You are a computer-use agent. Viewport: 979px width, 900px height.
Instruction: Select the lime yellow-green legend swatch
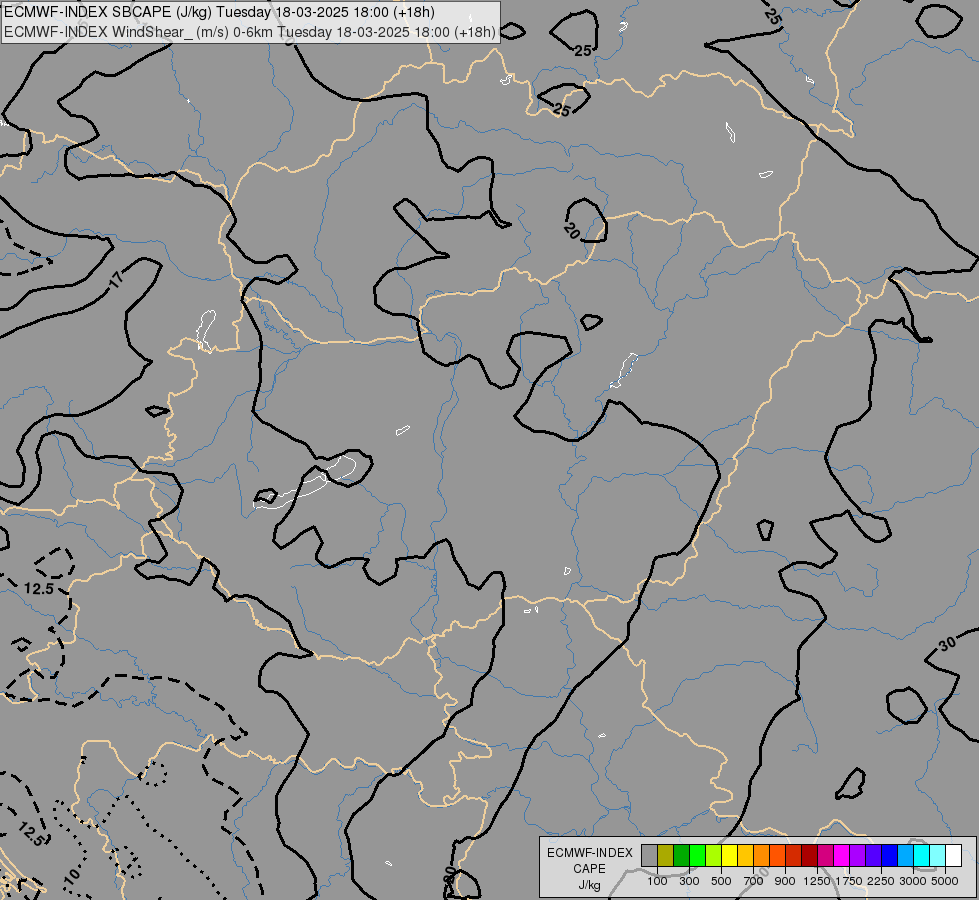click(x=714, y=856)
